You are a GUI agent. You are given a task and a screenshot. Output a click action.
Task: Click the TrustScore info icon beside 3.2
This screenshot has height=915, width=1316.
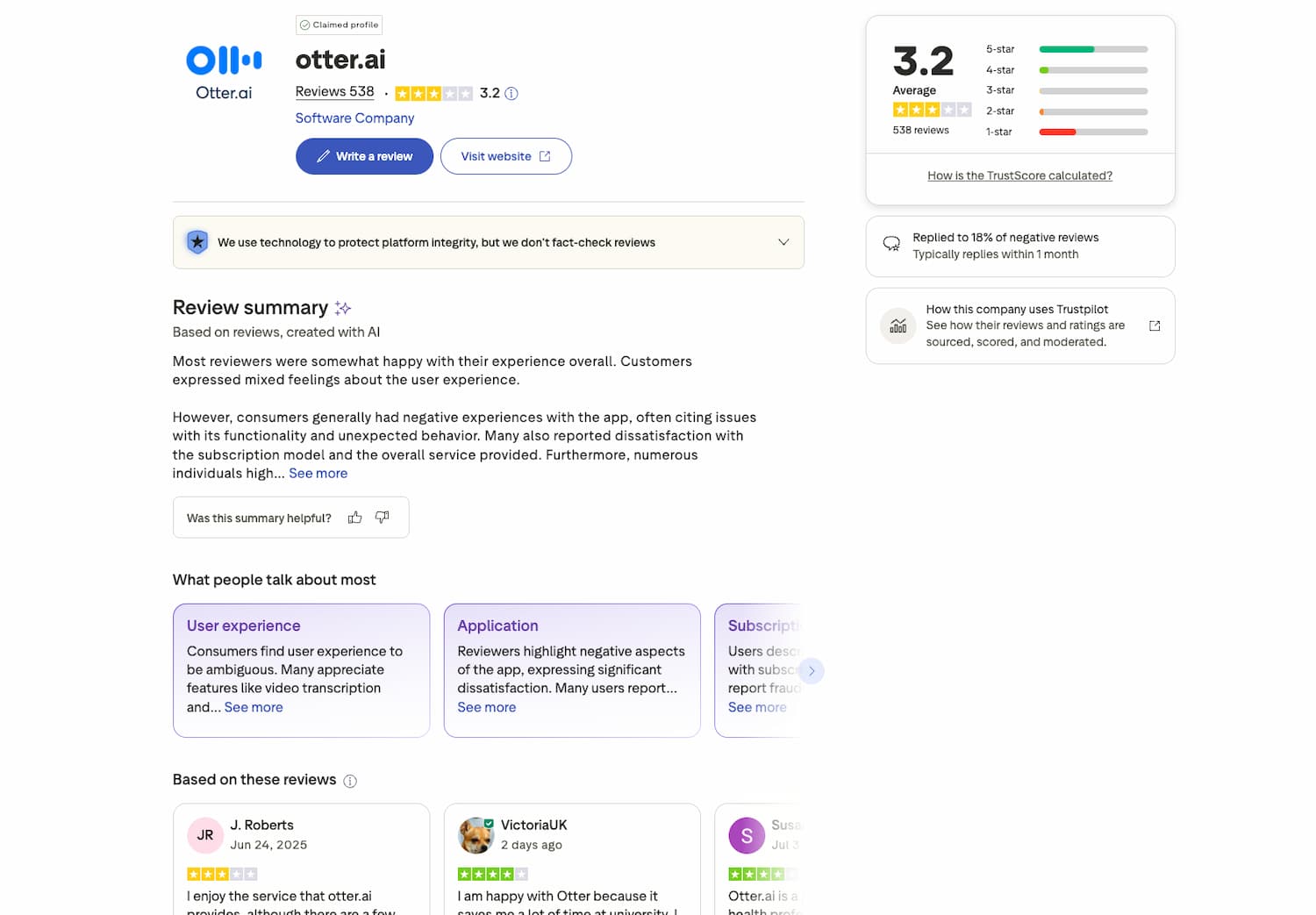511,94
